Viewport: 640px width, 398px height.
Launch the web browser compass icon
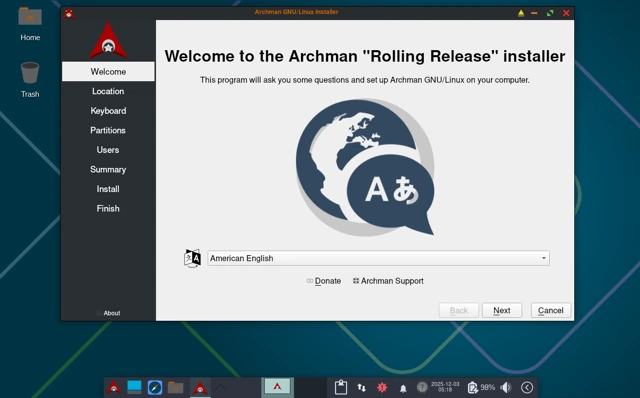point(155,387)
